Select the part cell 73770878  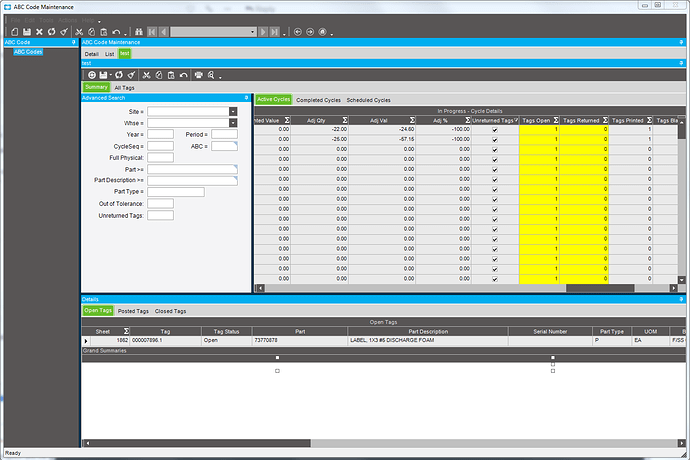point(300,340)
